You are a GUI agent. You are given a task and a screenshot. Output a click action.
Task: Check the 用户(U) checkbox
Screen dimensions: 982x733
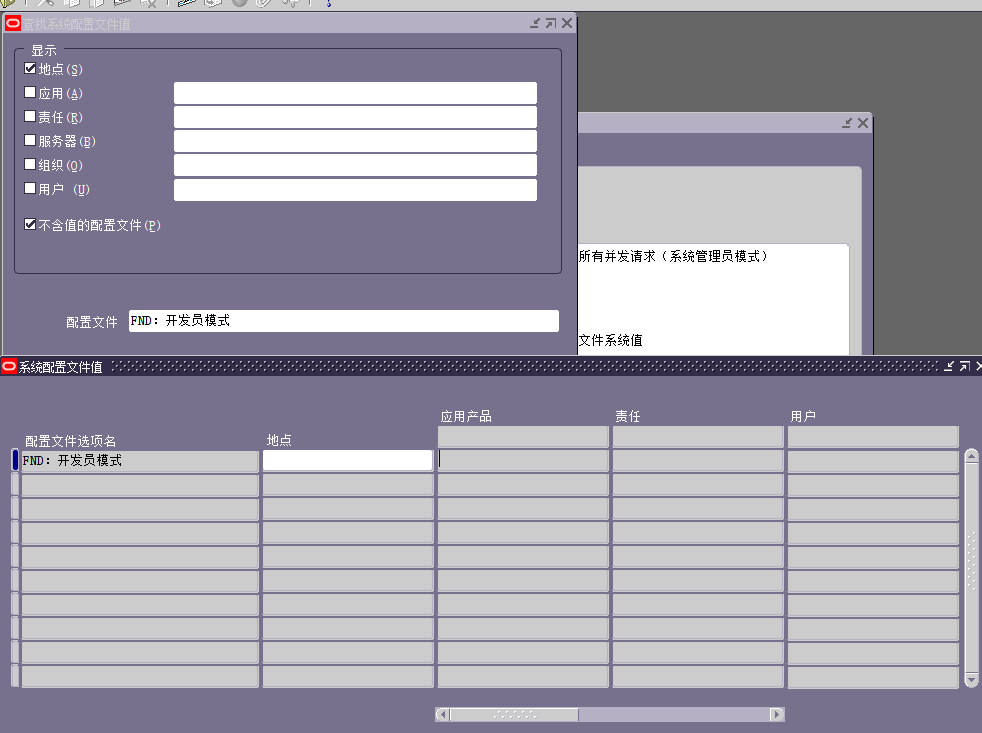[29, 188]
